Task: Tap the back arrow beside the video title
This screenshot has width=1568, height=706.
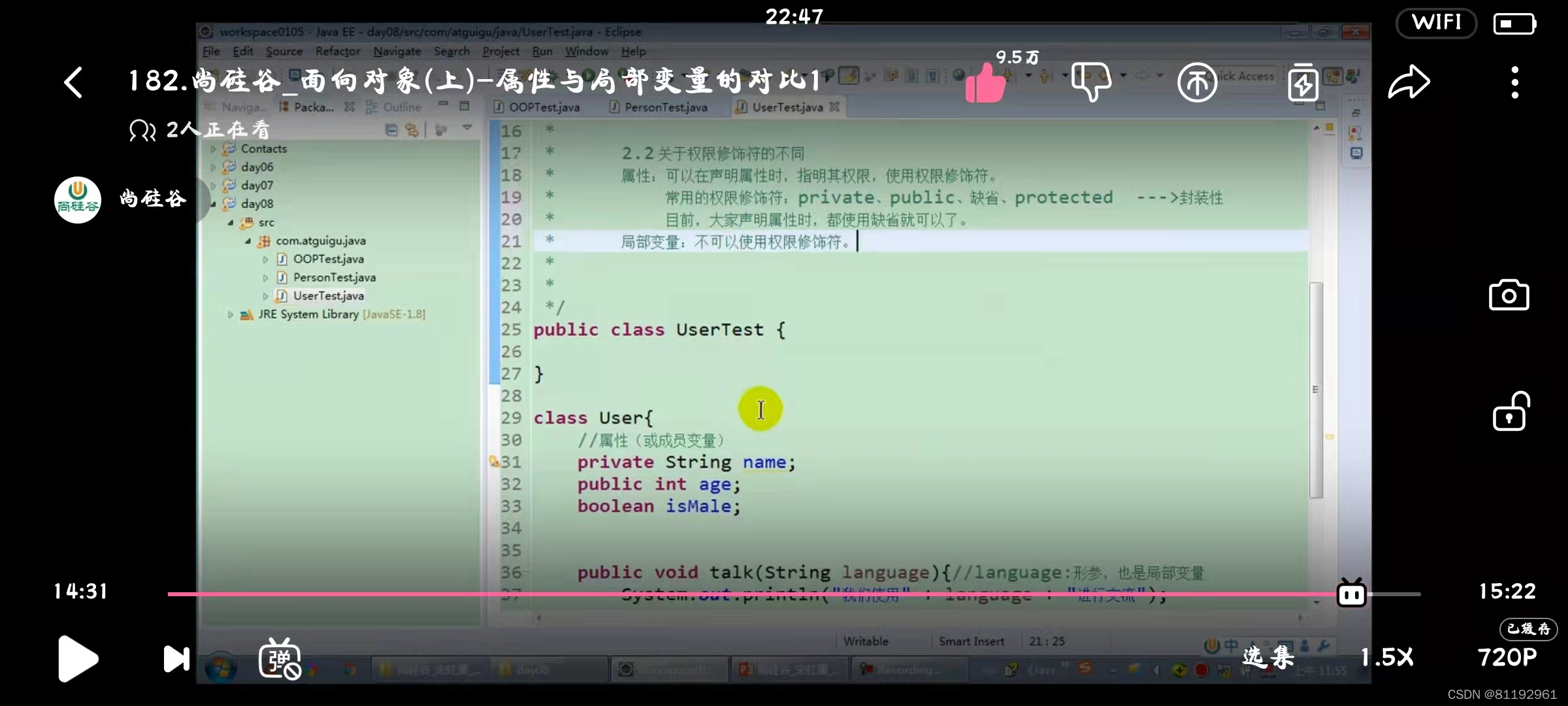Action: pyautogui.click(x=73, y=82)
